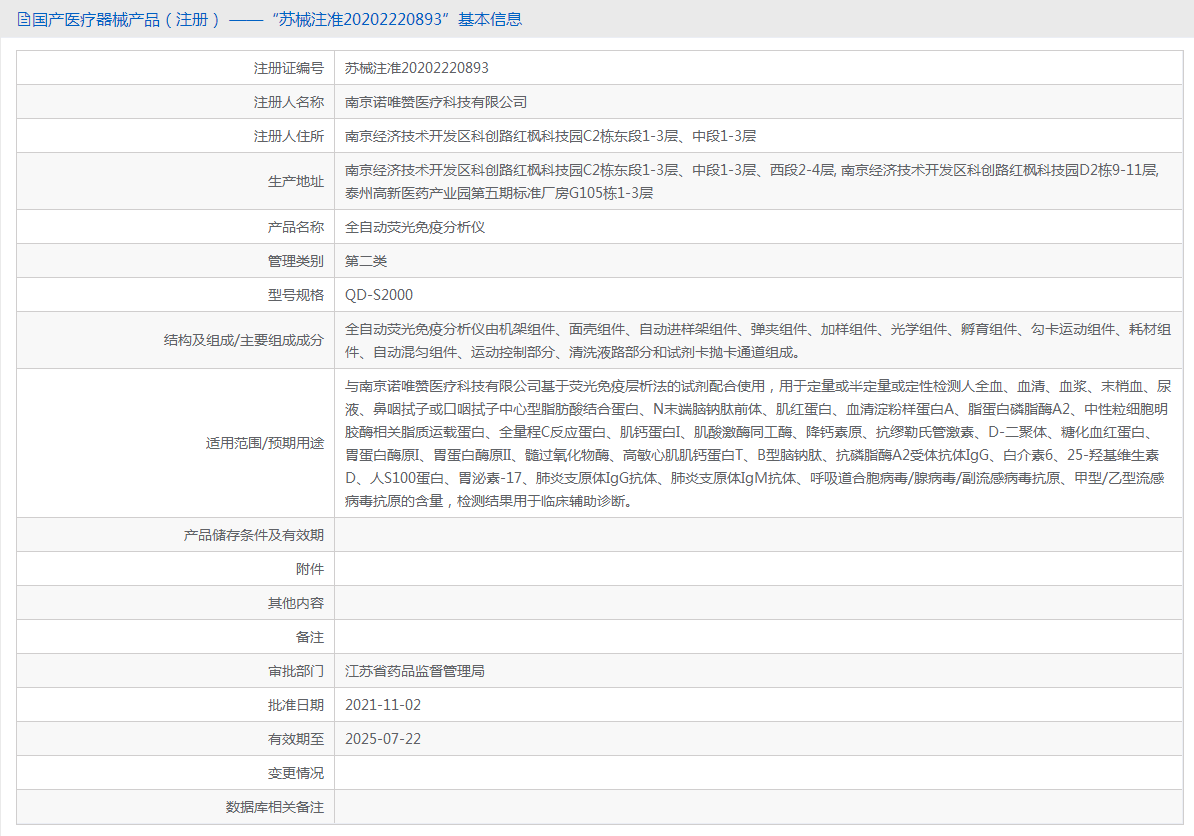Click the 批准日期 label
This screenshot has height=836, width=1194.
coord(295,705)
